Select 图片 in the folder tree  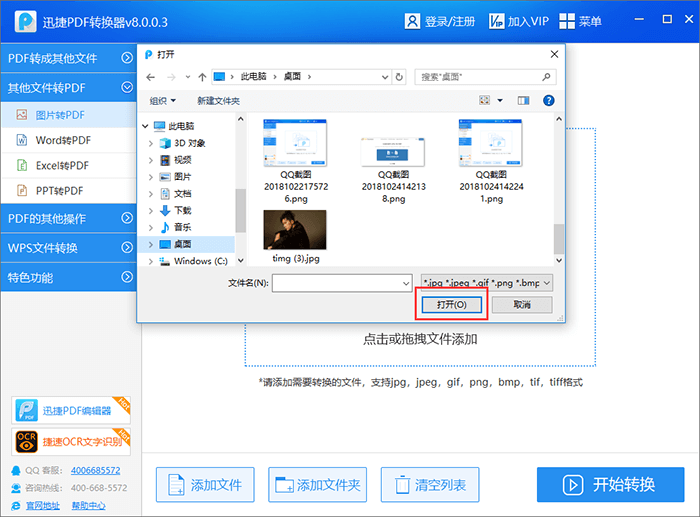pyautogui.click(x=182, y=177)
